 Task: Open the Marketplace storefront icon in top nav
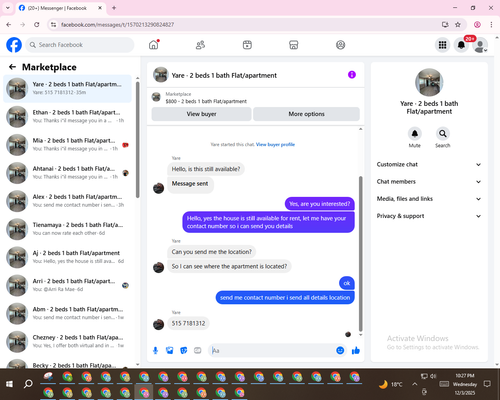click(294, 45)
